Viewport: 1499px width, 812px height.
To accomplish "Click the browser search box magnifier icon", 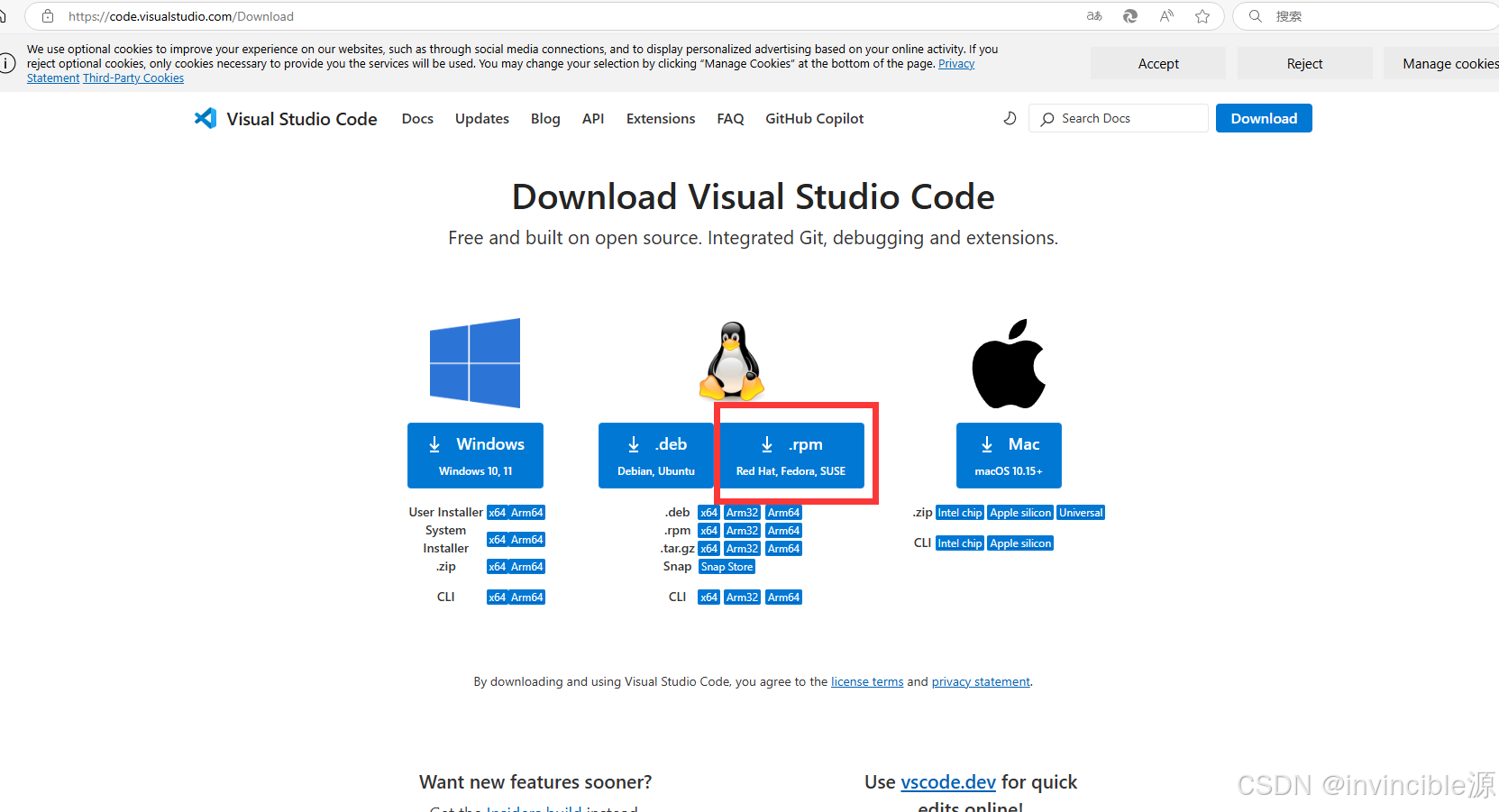I will (x=1255, y=16).
